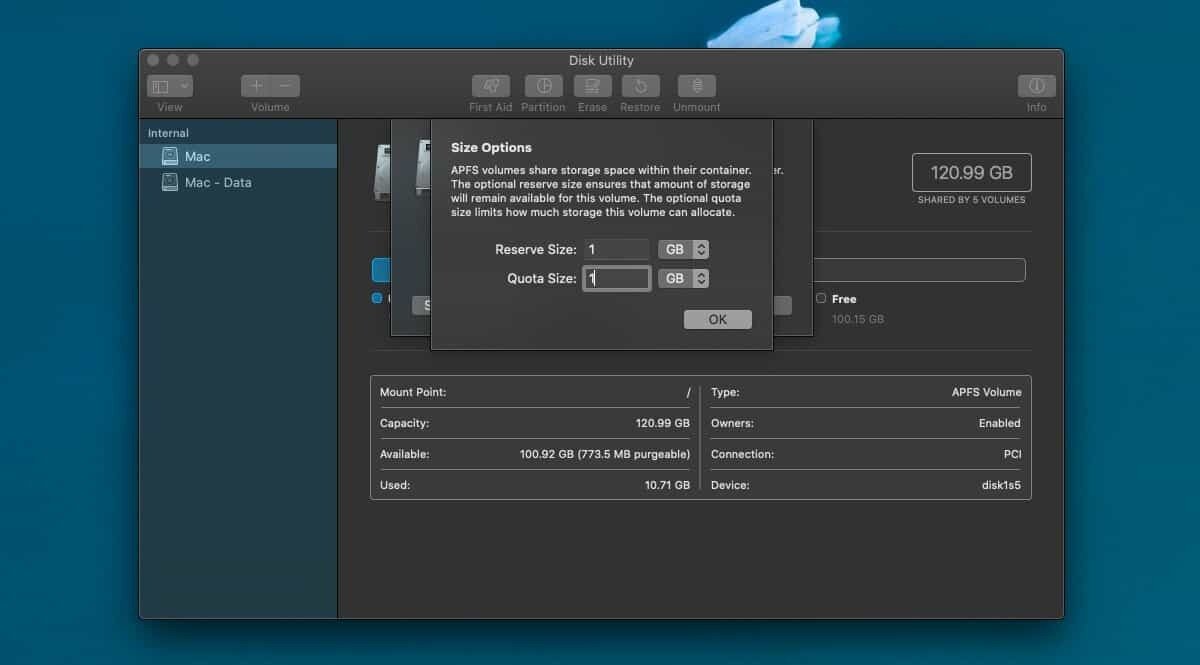Select Mac - Data volume in sidebar
Image resolution: width=1200 pixels, height=665 pixels.
[x=217, y=183]
